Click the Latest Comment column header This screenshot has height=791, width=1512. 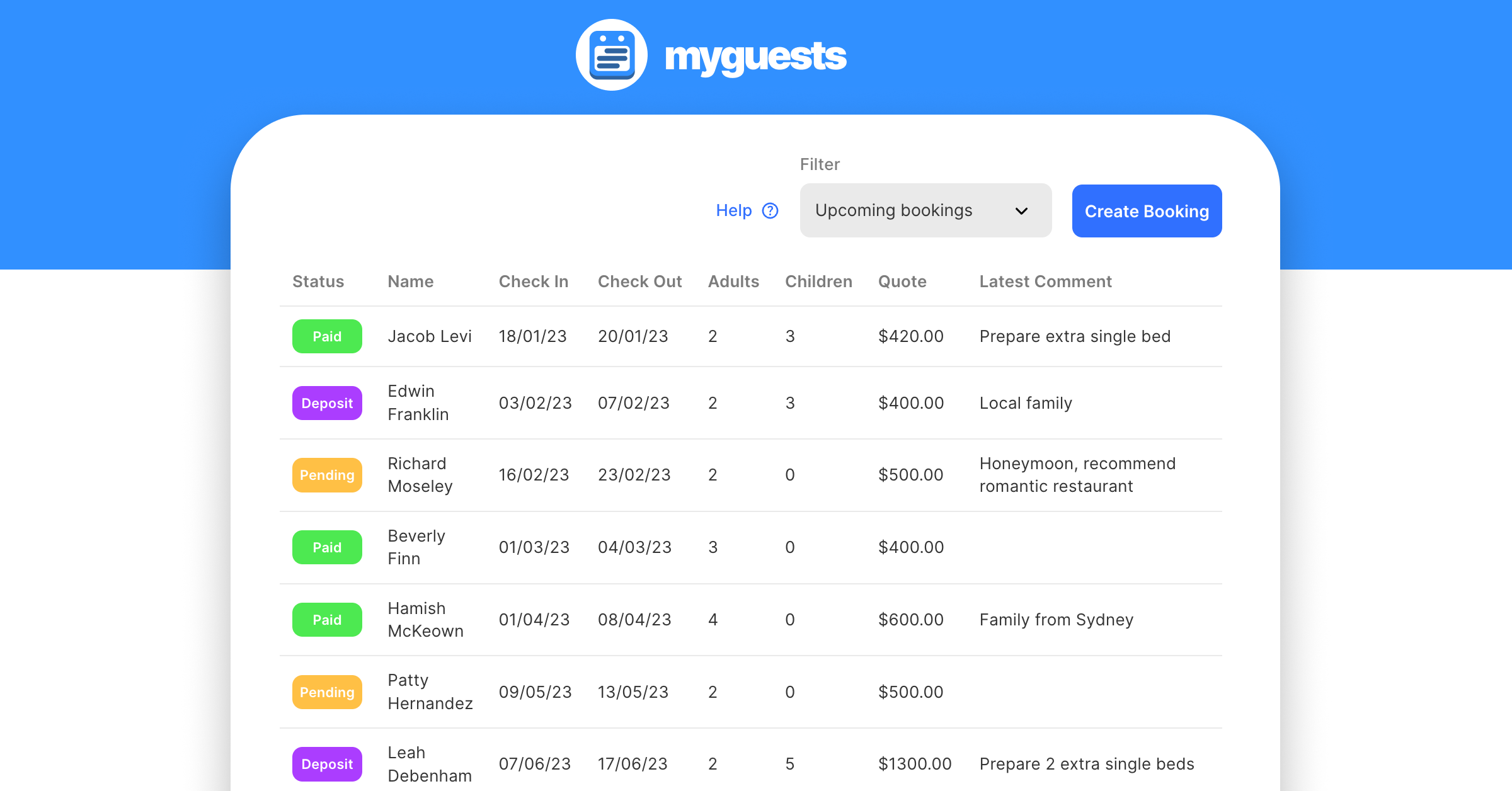(x=1045, y=282)
